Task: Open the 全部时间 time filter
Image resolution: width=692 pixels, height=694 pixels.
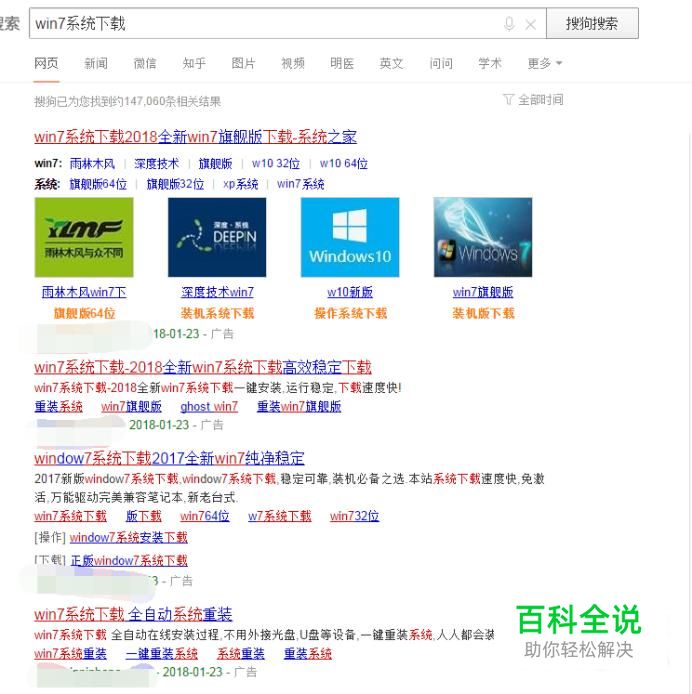Action: (x=533, y=100)
